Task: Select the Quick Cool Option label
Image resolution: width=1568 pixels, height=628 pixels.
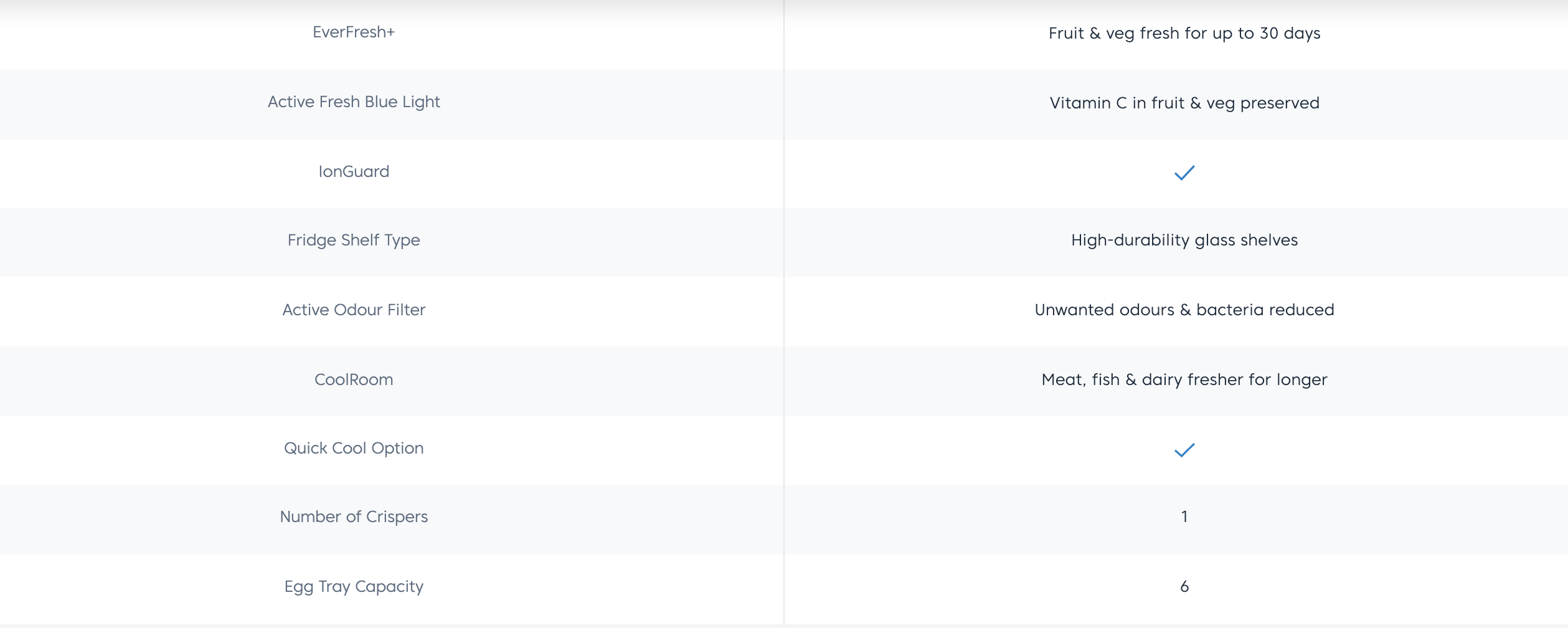Action: [x=354, y=449]
